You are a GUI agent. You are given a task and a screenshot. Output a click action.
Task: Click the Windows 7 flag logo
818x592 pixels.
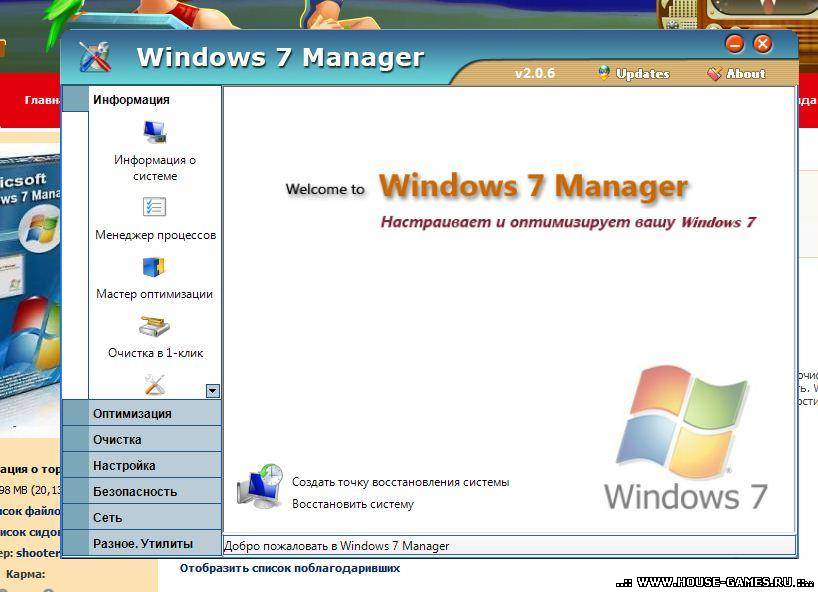(683, 420)
